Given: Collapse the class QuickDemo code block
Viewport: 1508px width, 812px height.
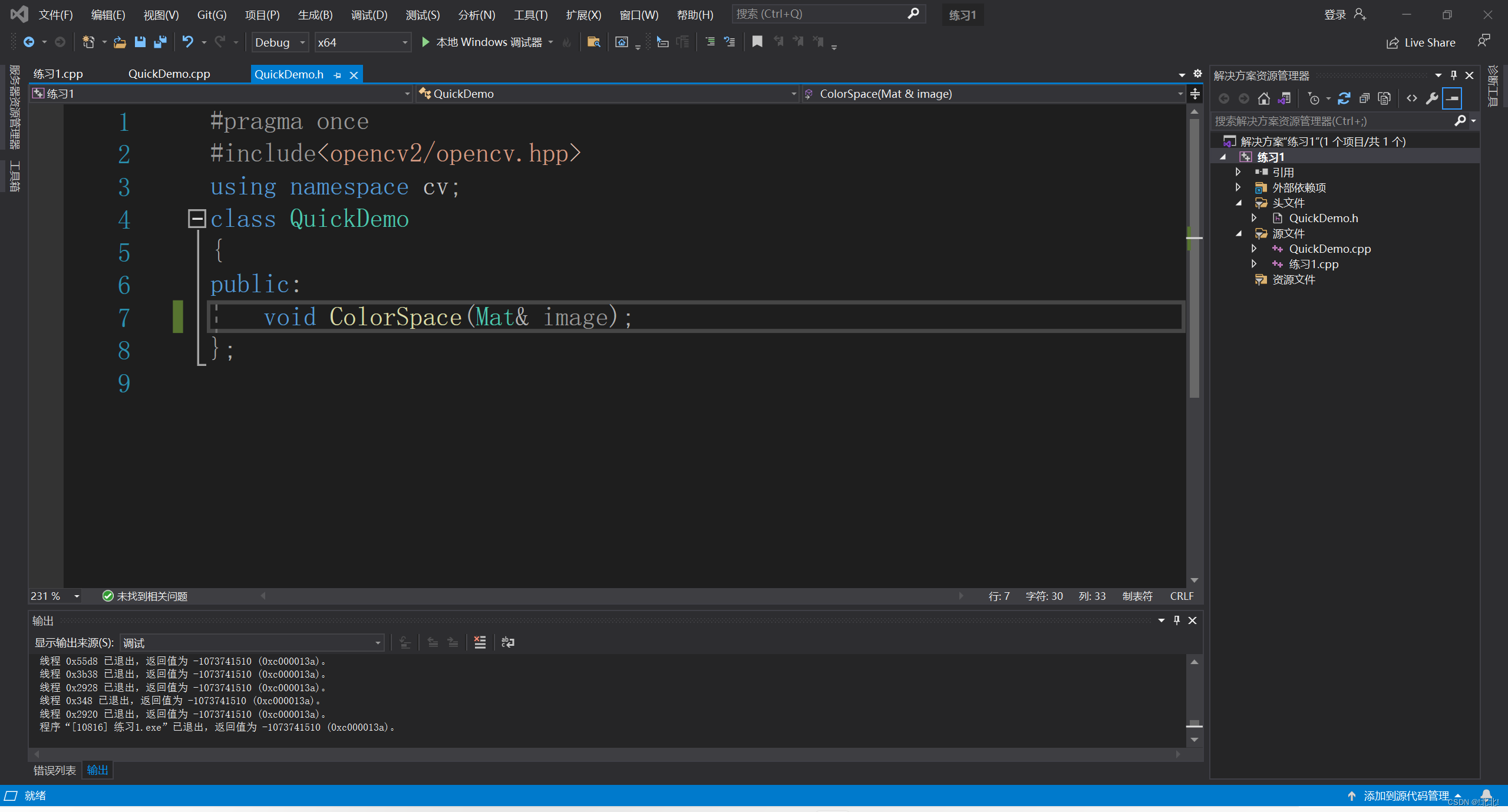Looking at the screenshot, I should click(196, 219).
